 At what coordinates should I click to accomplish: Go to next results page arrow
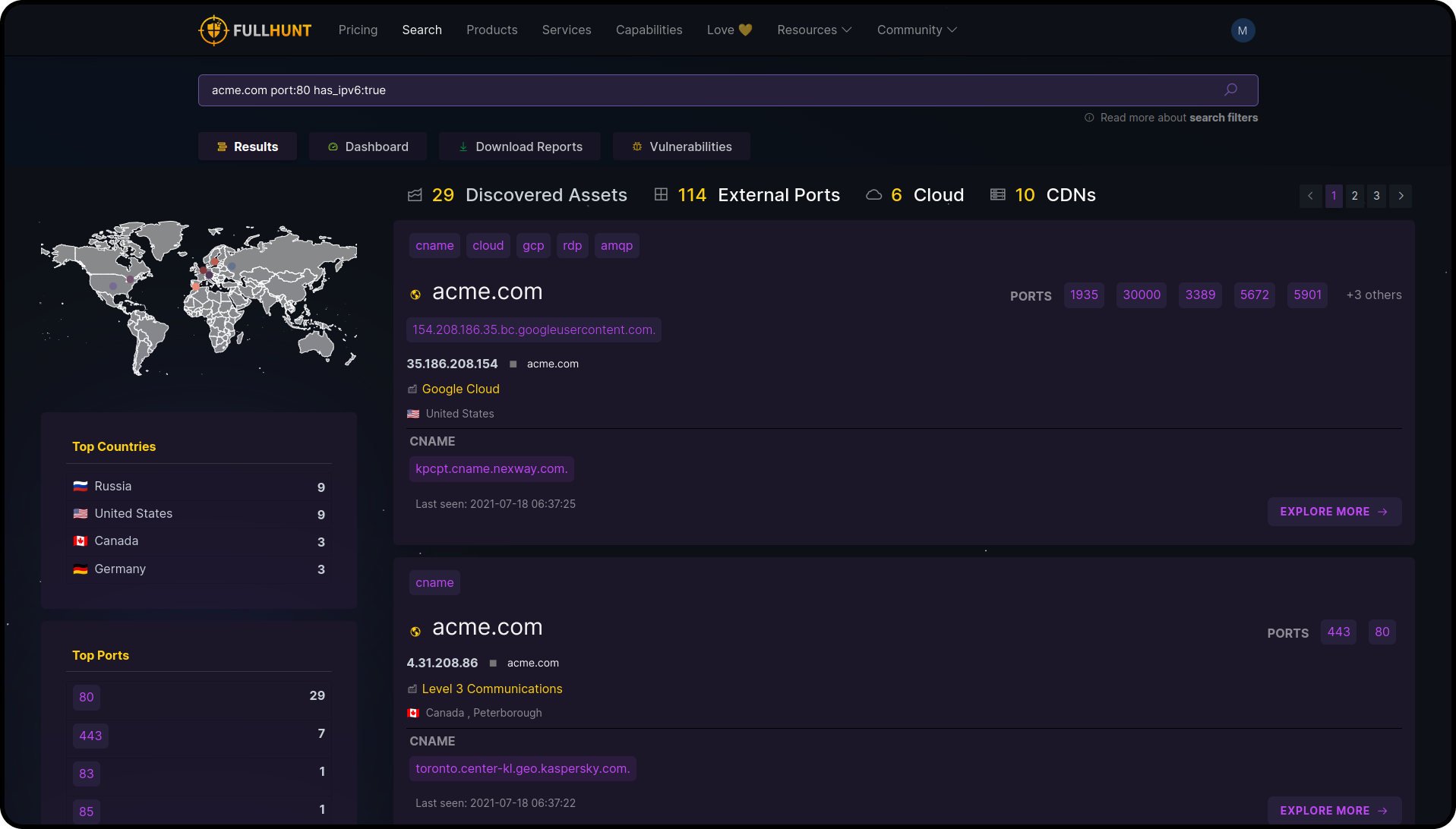point(1401,196)
